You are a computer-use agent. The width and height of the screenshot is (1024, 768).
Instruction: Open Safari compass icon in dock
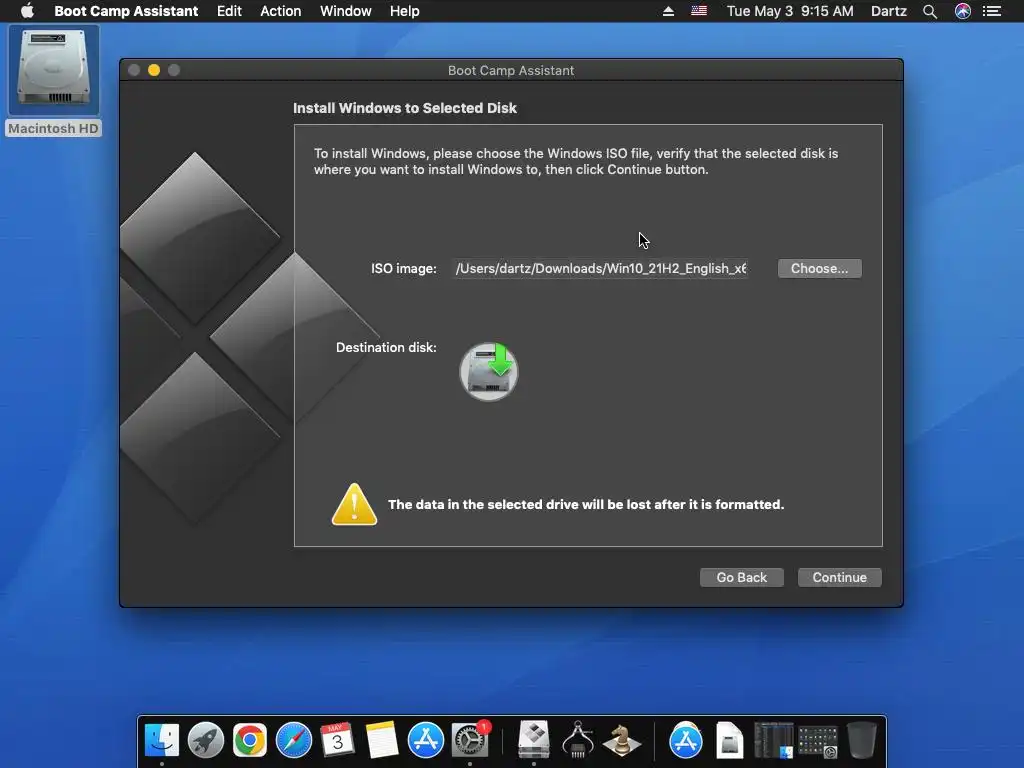click(294, 741)
